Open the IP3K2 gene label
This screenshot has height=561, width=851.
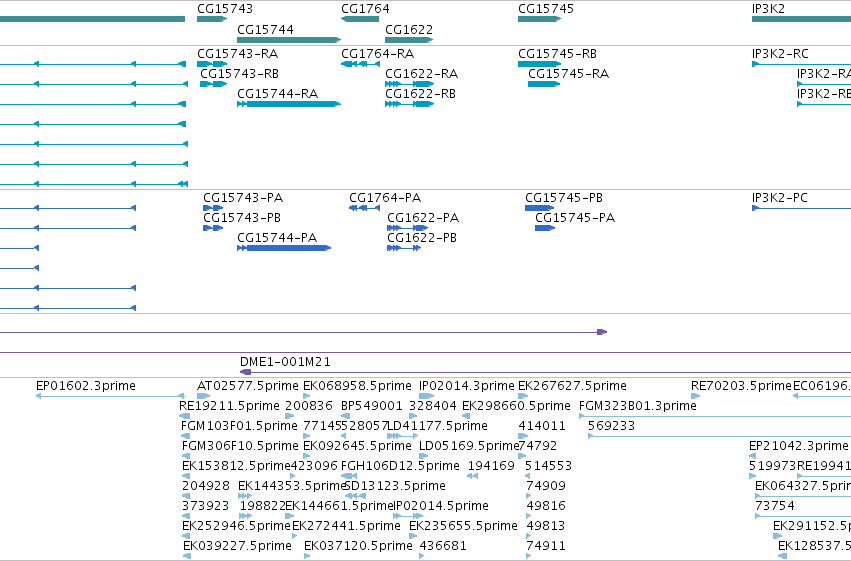click(768, 9)
